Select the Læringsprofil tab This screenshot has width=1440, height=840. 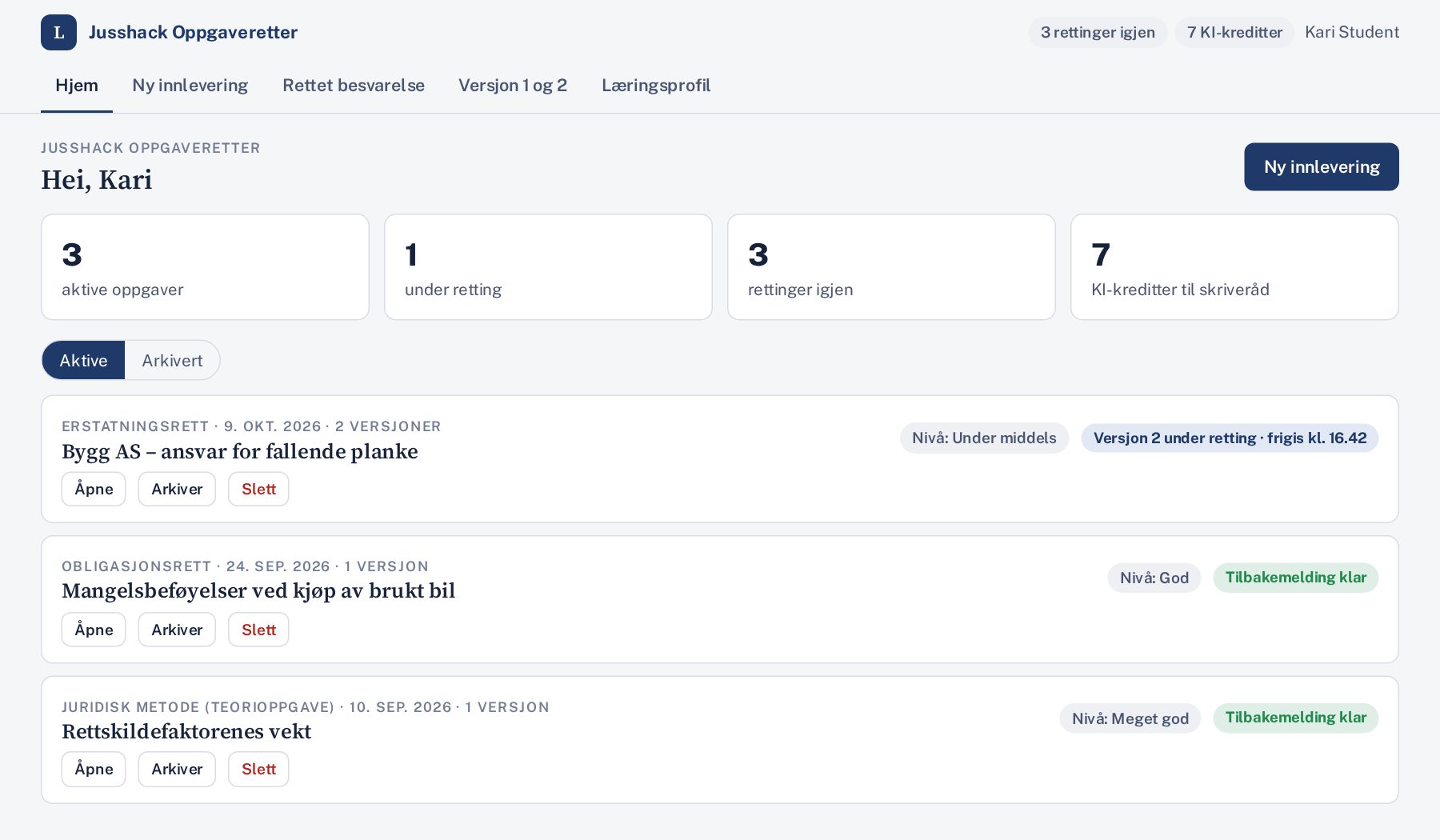coord(656,86)
